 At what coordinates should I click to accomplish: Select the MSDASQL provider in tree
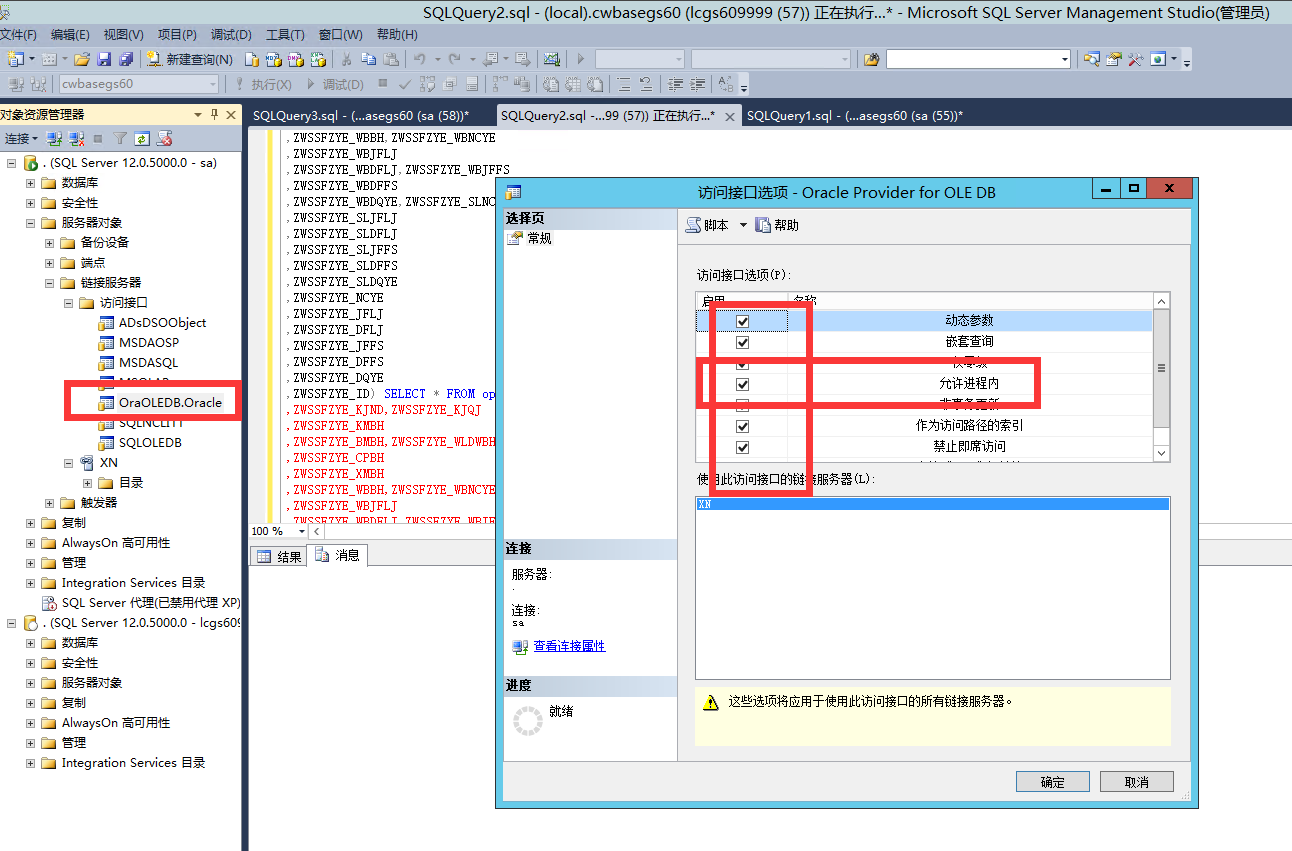148,363
